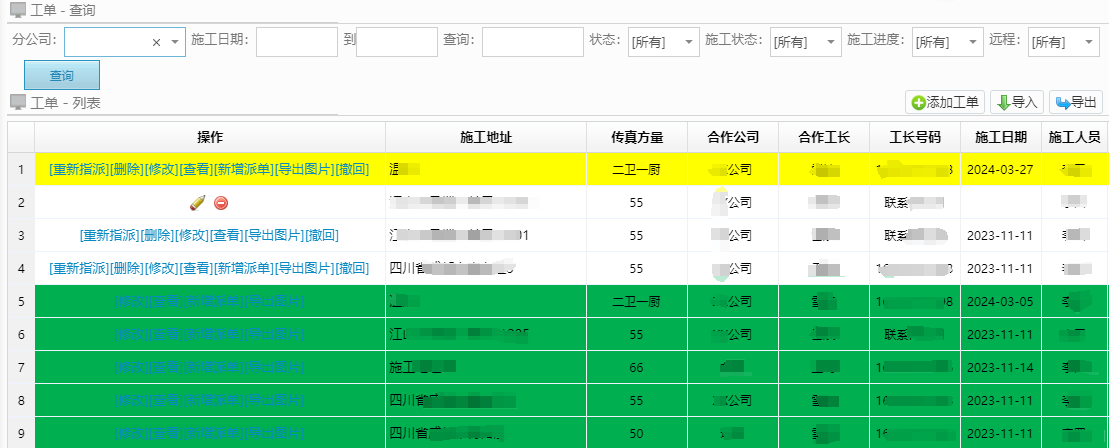Screen dimensions: 1109x448
Task: Click the pencil edit icon in row 2
Action: click(197, 203)
